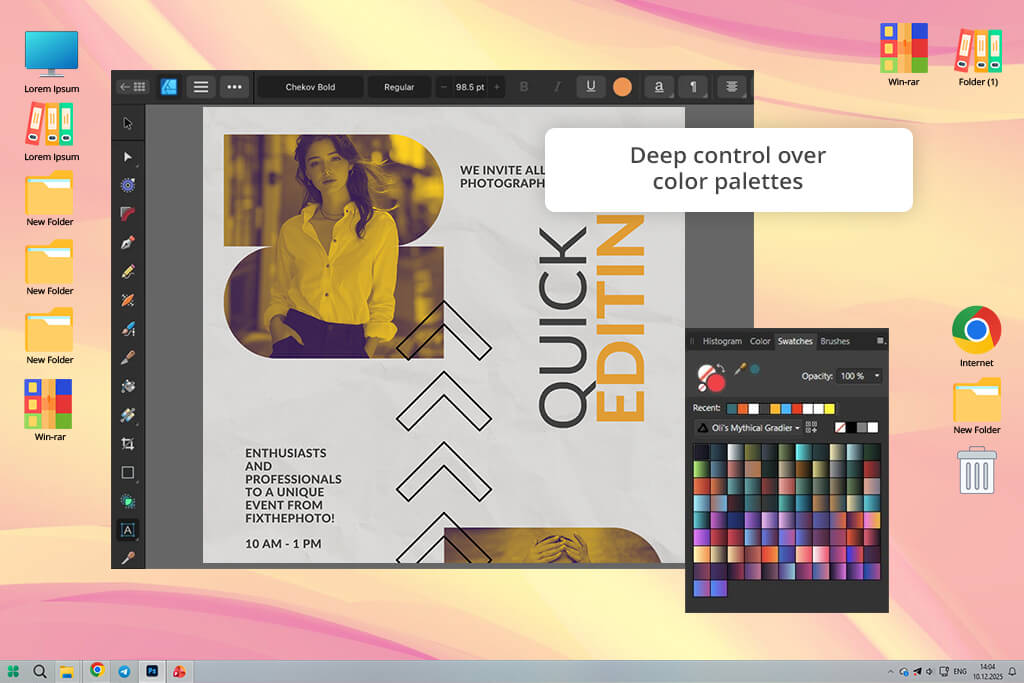The width and height of the screenshot is (1024, 683).
Task: Select the Corner tool
Action: tap(128, 214)
